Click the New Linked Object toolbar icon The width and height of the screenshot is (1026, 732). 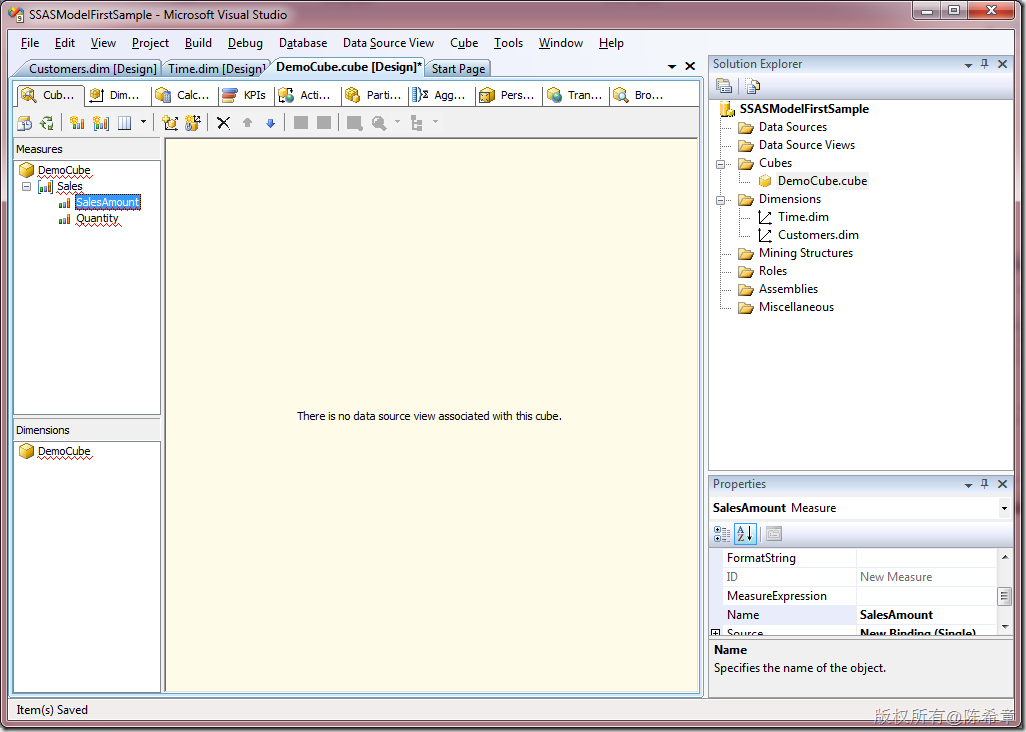tap(193, 123)
